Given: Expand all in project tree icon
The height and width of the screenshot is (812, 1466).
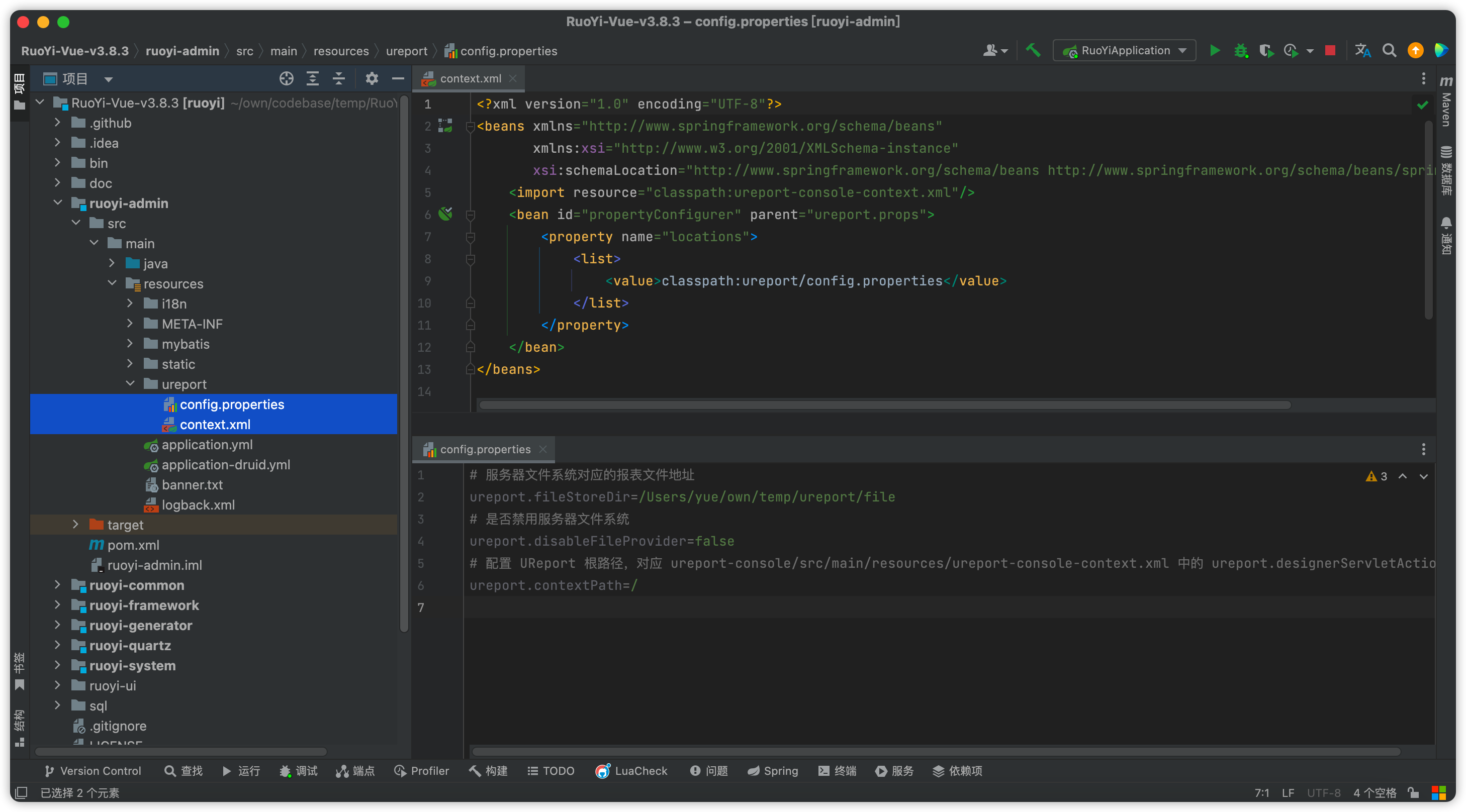Looking at the screenshot, I should 312,78.
